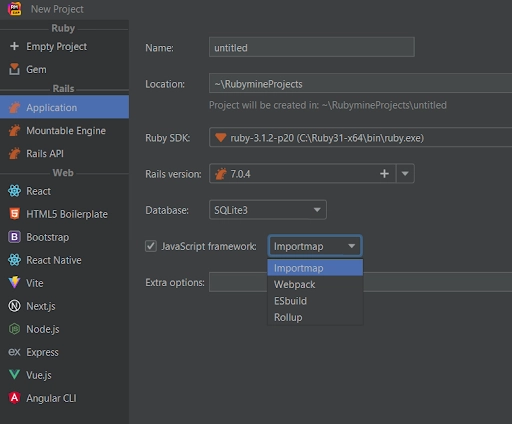Click the Node.js hexagon icon
This screenshot has height=424, width=512.
coord(14,329)
